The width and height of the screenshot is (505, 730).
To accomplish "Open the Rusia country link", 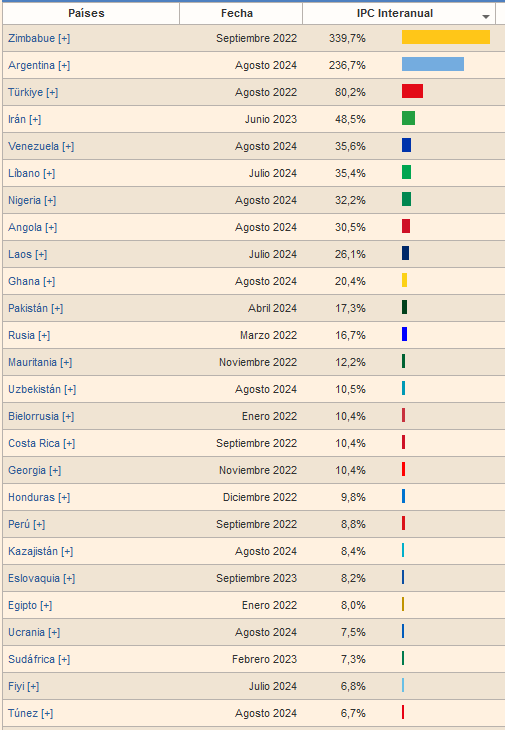I will (x=21, y=335).
